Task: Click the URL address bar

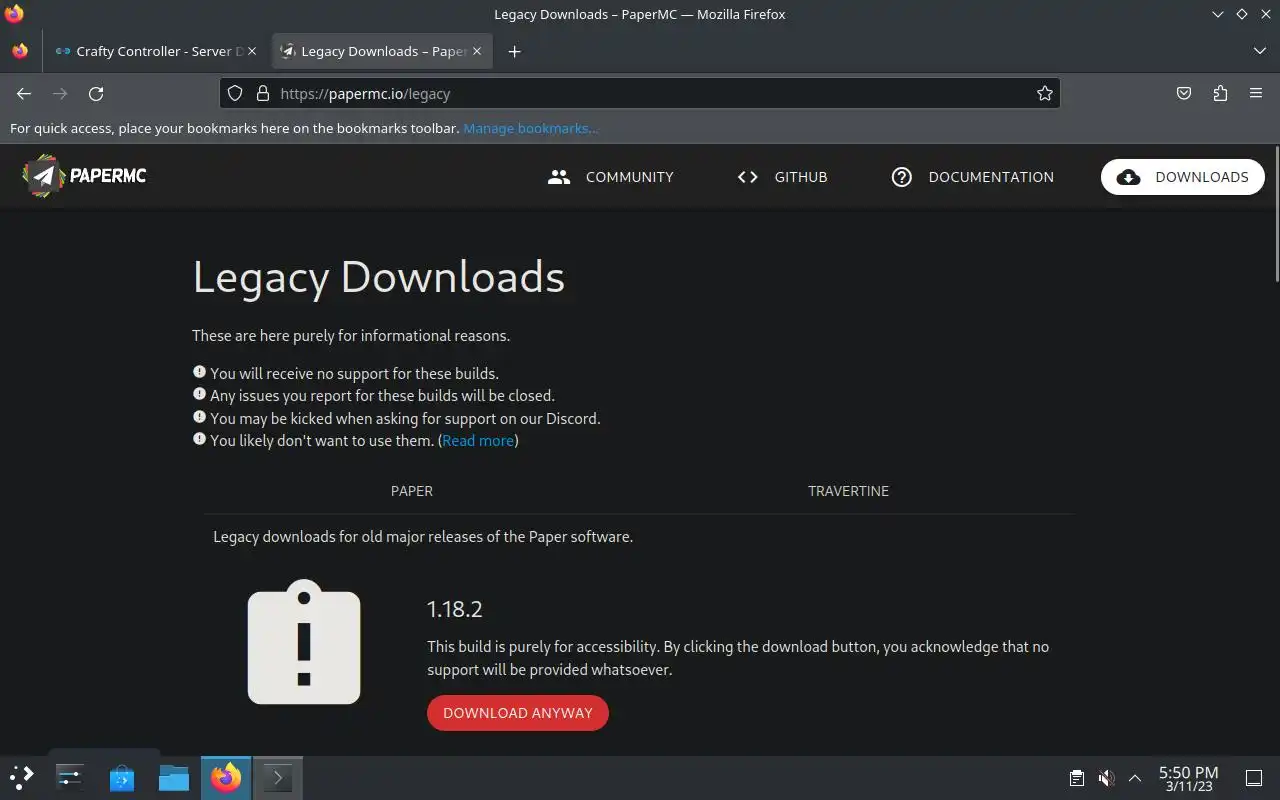Action: (640, 93)
